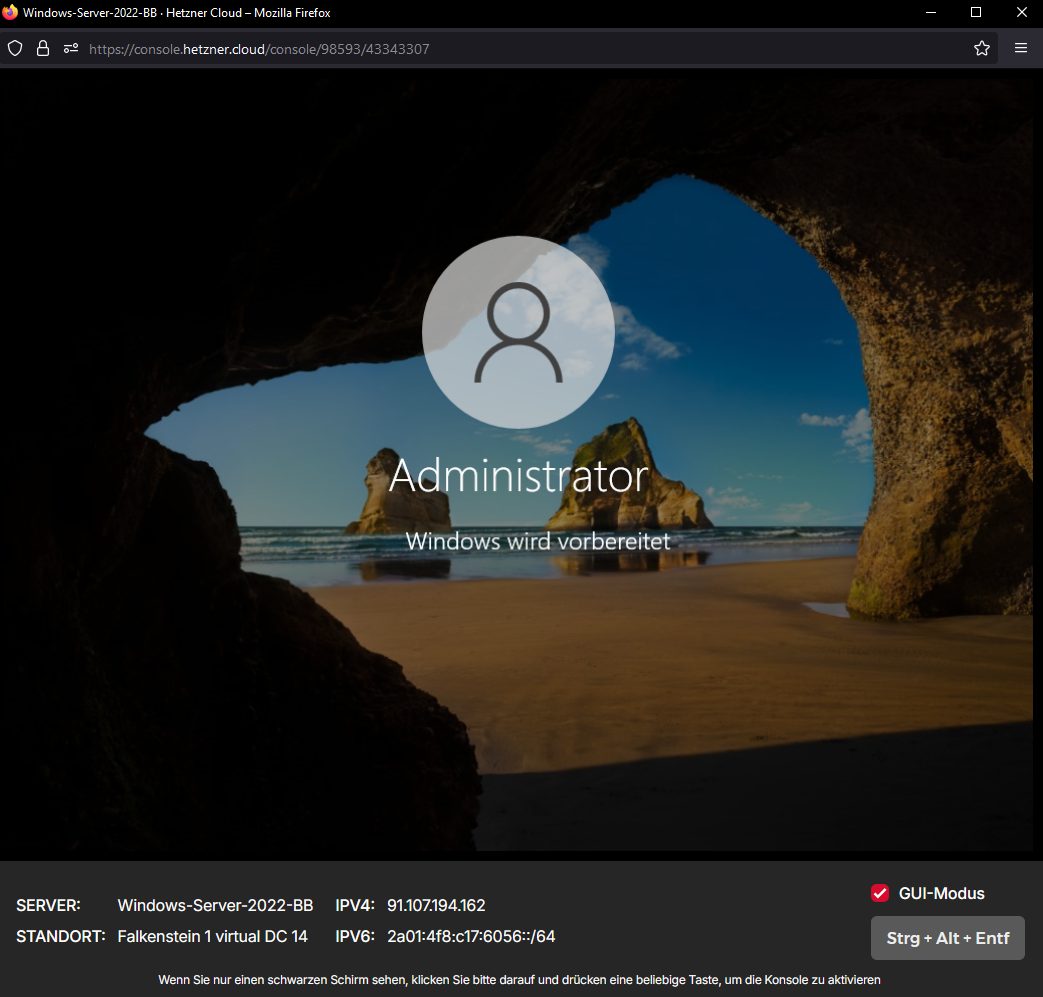
Task: Click the Firefox logo in the title bar
Action: 12,12
